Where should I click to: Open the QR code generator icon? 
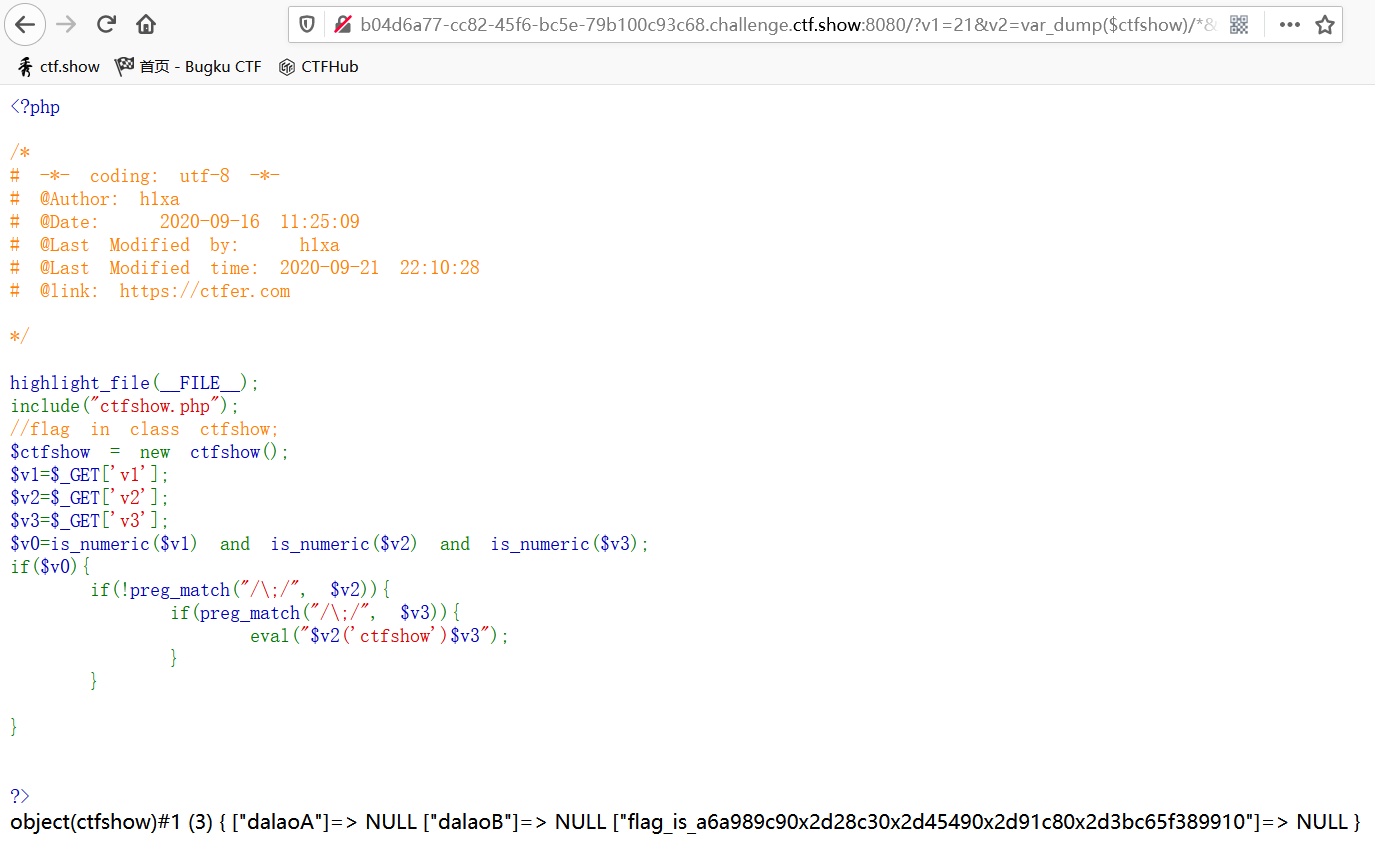[1239, 24]
